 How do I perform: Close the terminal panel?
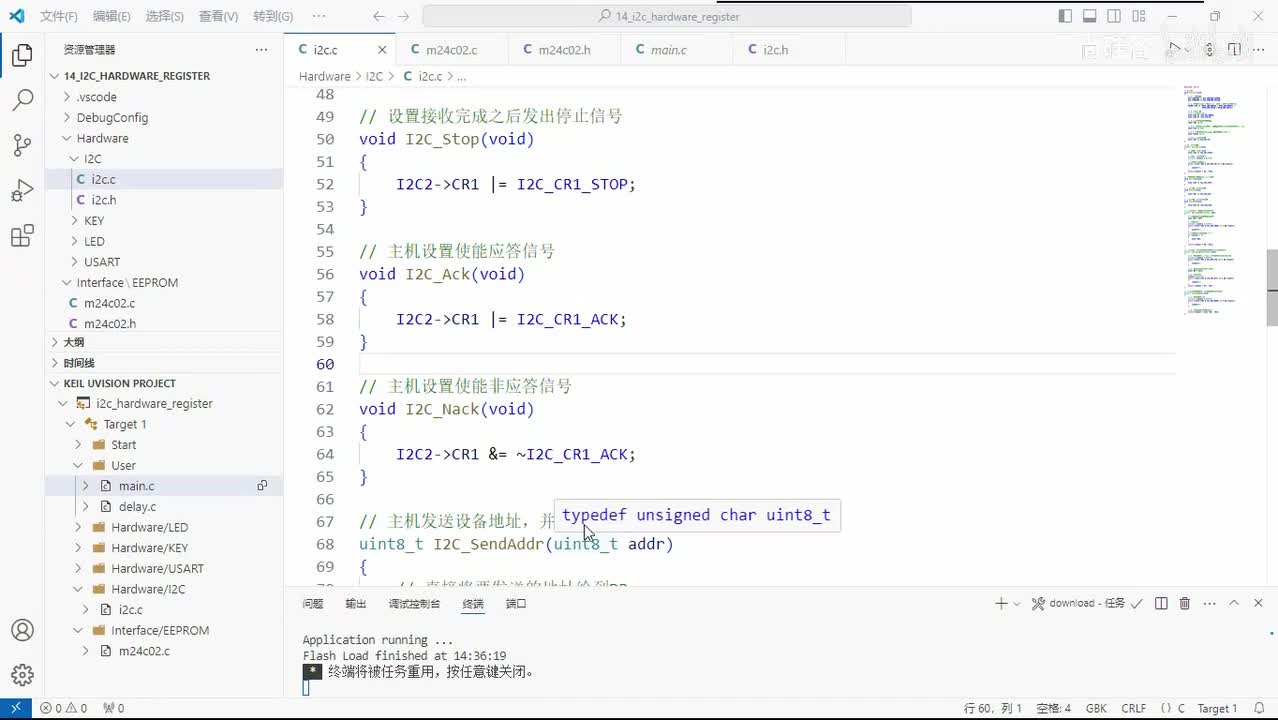click(1258, 603)
